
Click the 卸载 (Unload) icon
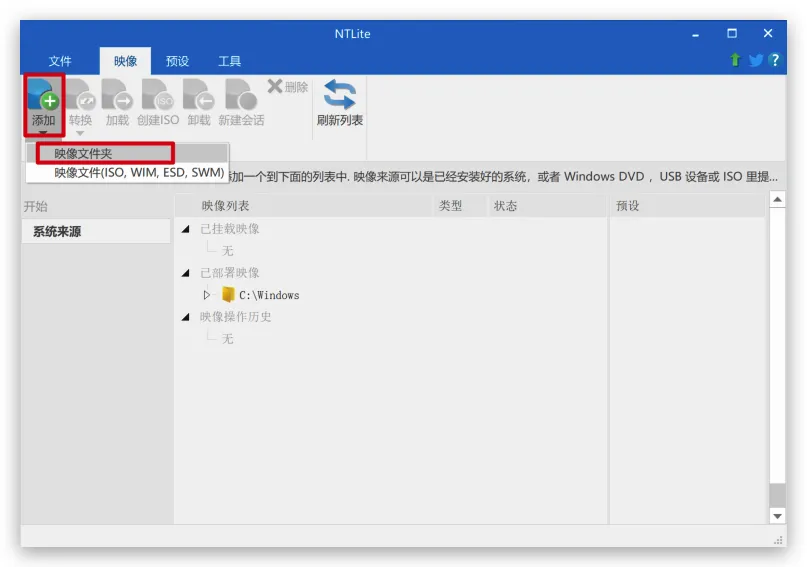(x=199, y=96)
